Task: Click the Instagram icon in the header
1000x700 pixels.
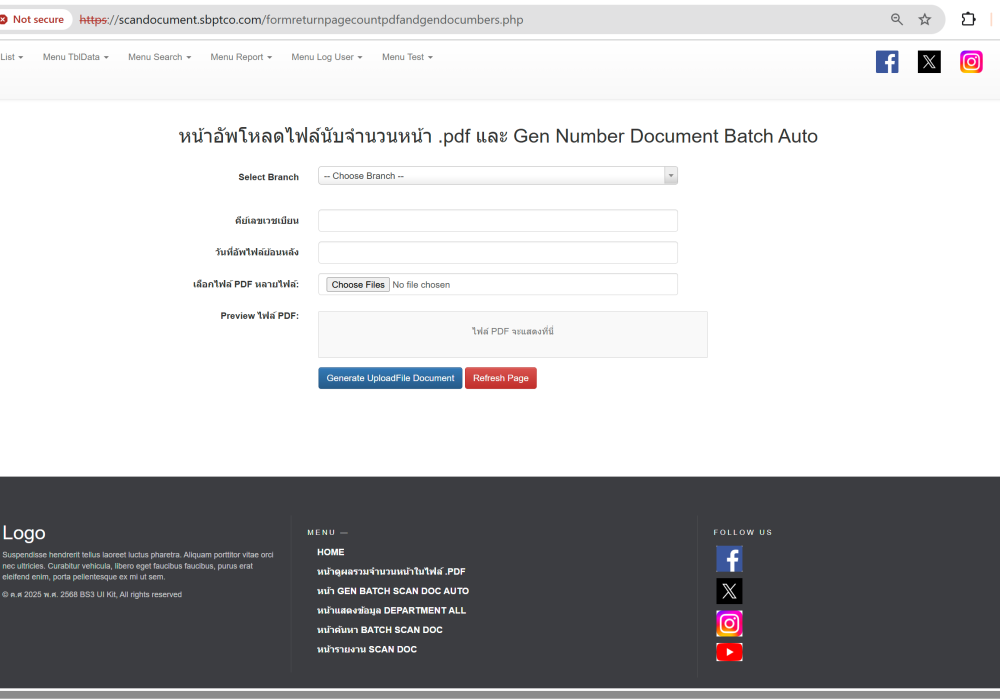Action: pos(971,62)
